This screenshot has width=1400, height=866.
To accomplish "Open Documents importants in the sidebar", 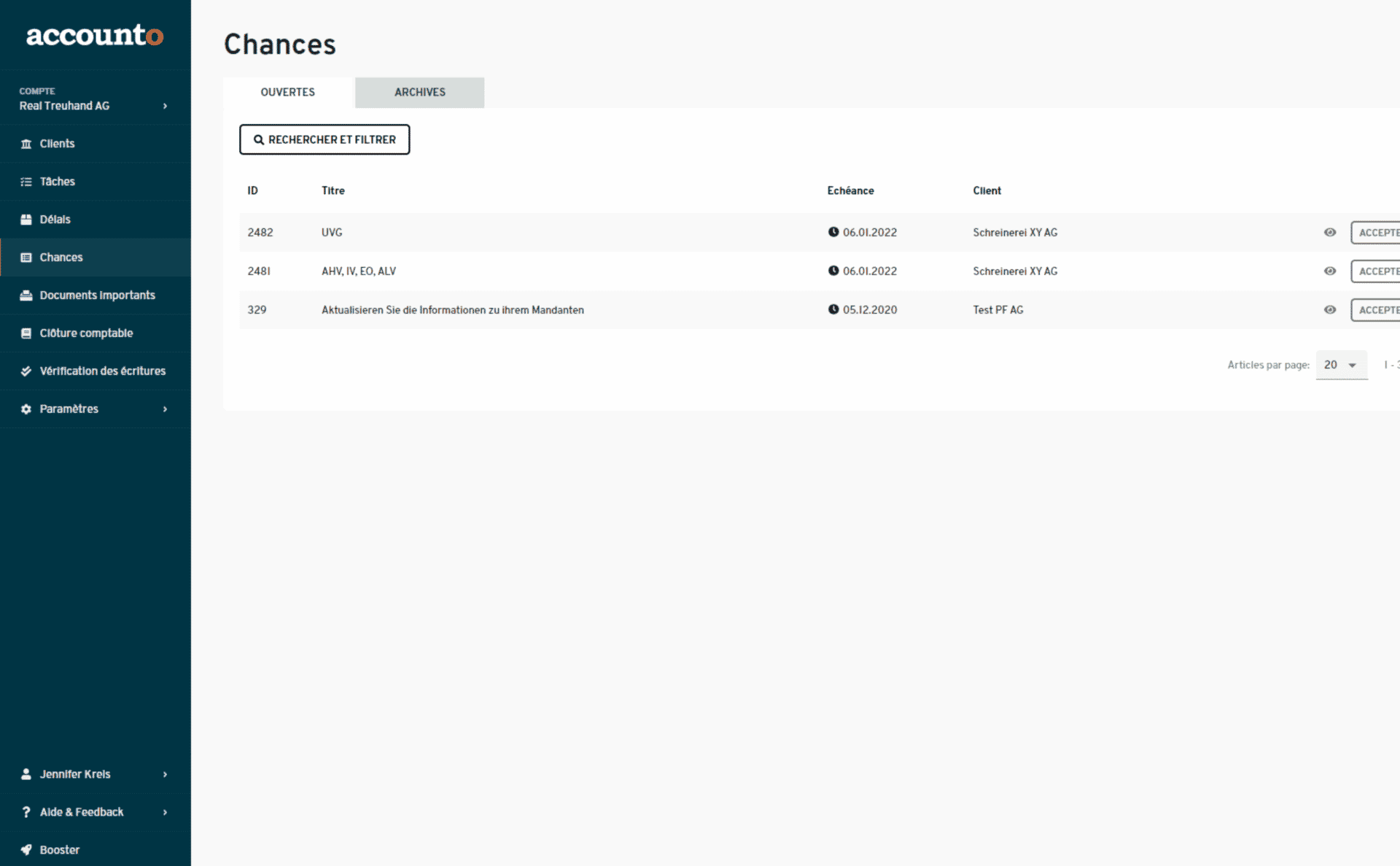I will (96, 295).
